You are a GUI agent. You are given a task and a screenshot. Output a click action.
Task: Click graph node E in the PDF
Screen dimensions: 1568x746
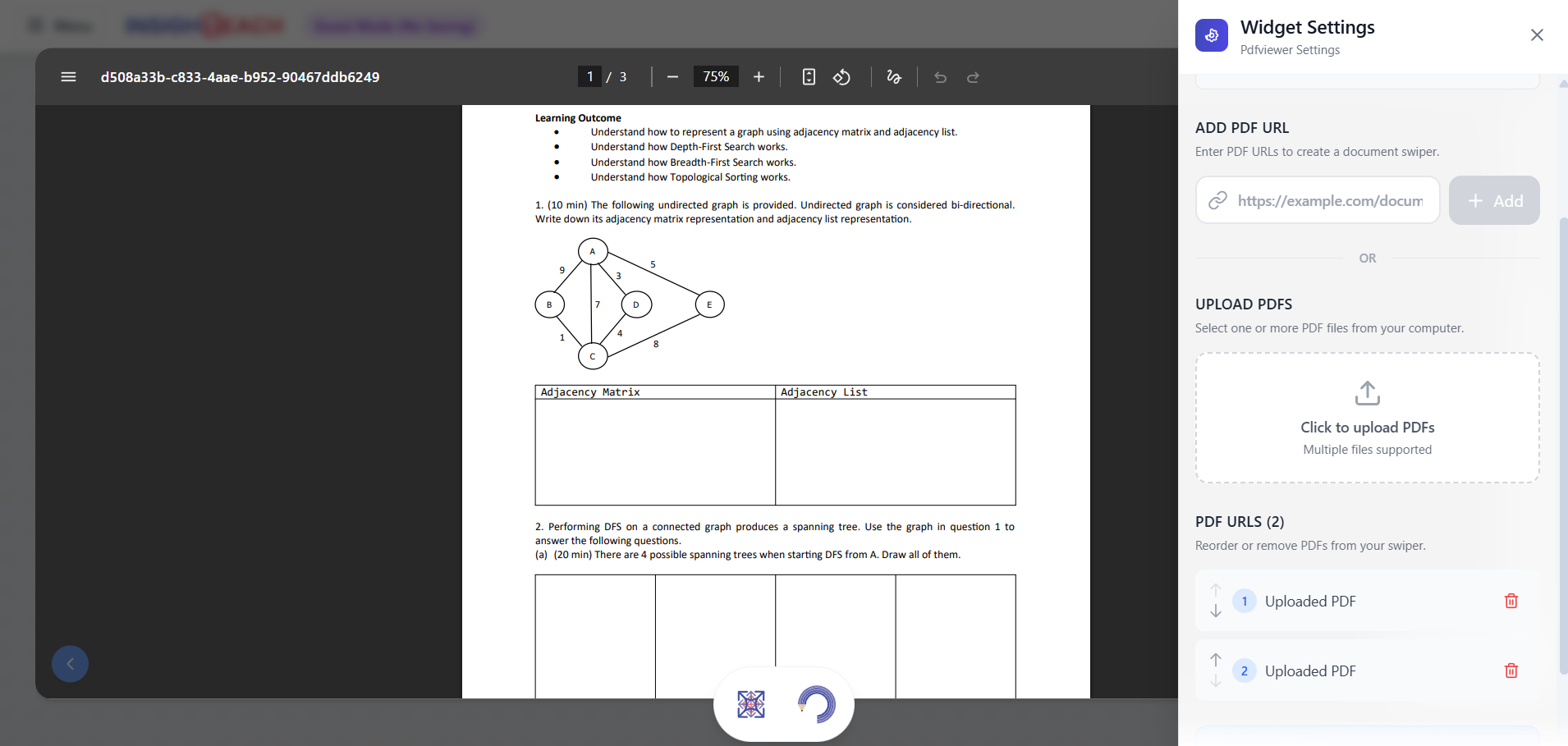point(710,304)
